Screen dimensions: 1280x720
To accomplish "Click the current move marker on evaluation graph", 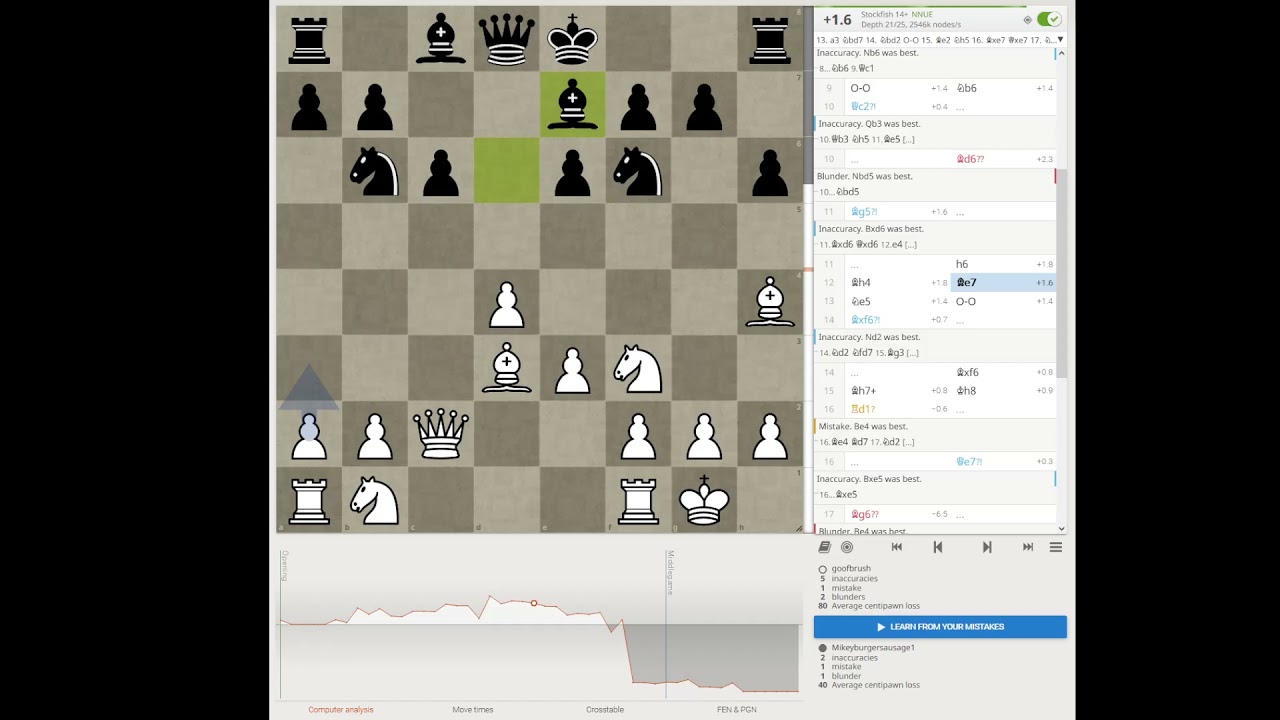I will click(534, 603).
